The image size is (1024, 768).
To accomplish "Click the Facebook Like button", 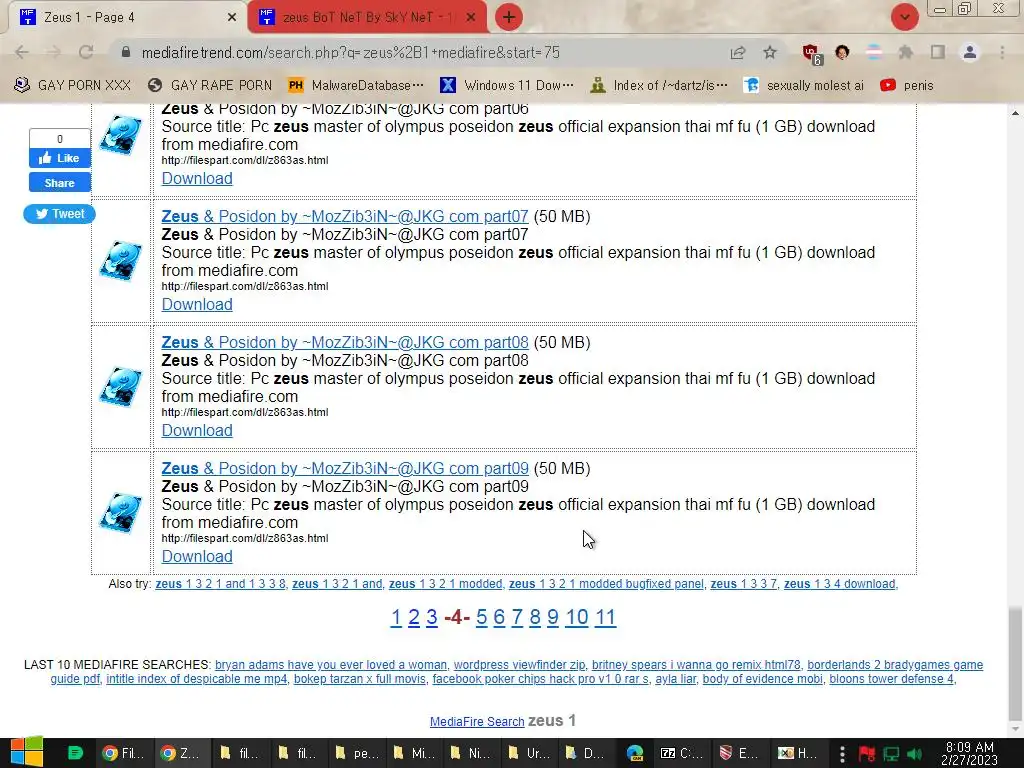I will (59, 158).
